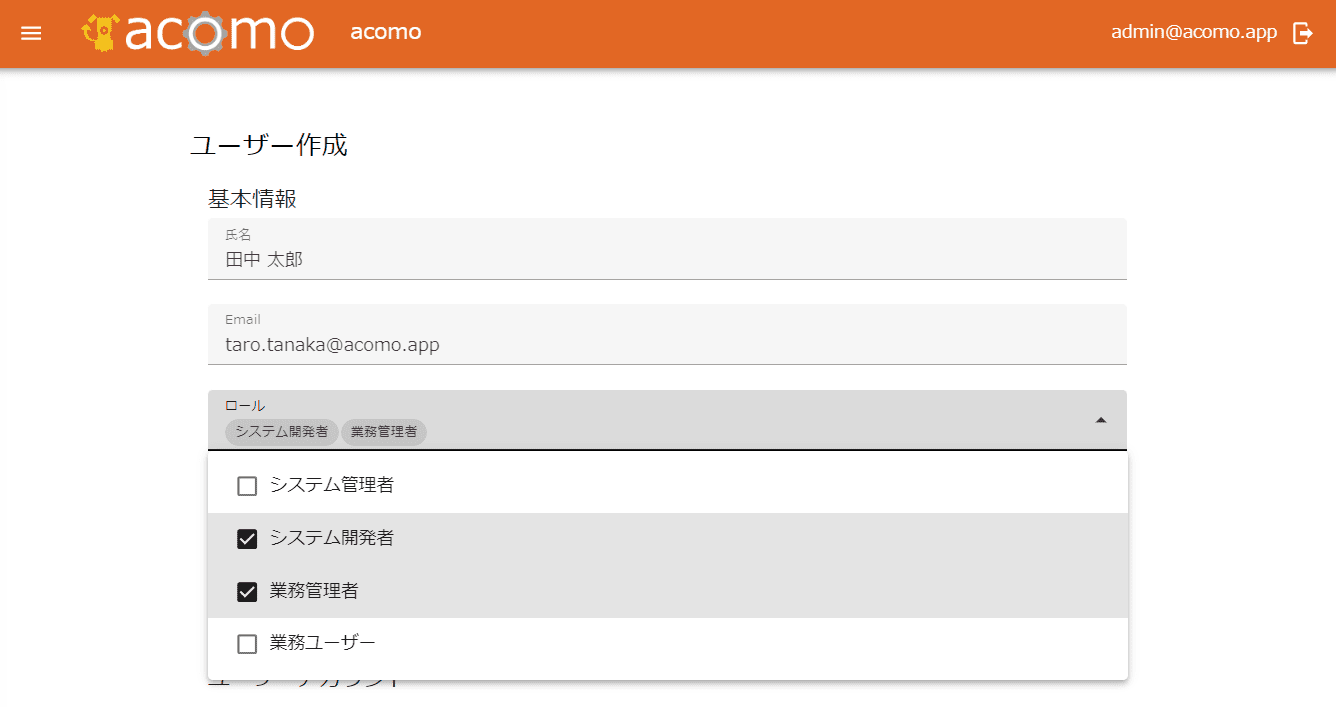Check the システム管理者 checkbox
Screen dimensions: 1336x707
[247, 487]
